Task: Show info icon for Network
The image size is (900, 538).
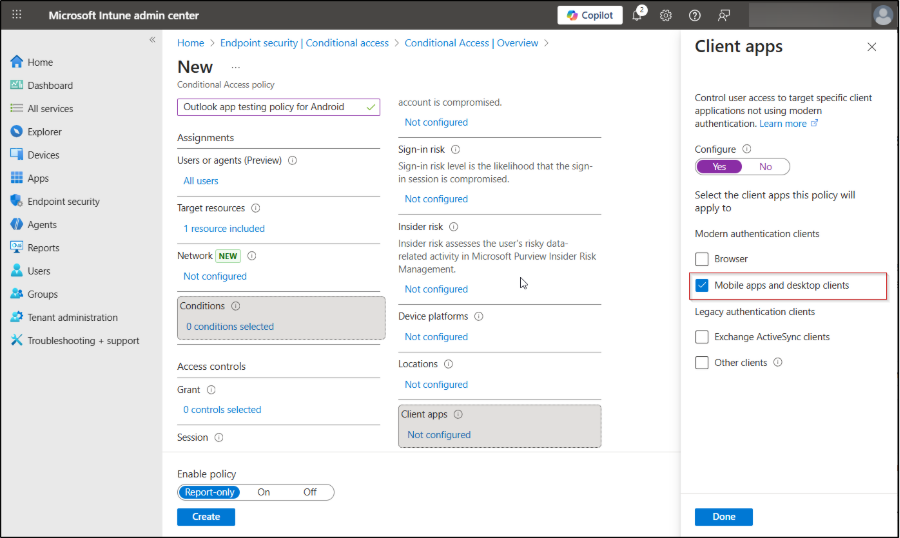Action: [x=251, y=256]
